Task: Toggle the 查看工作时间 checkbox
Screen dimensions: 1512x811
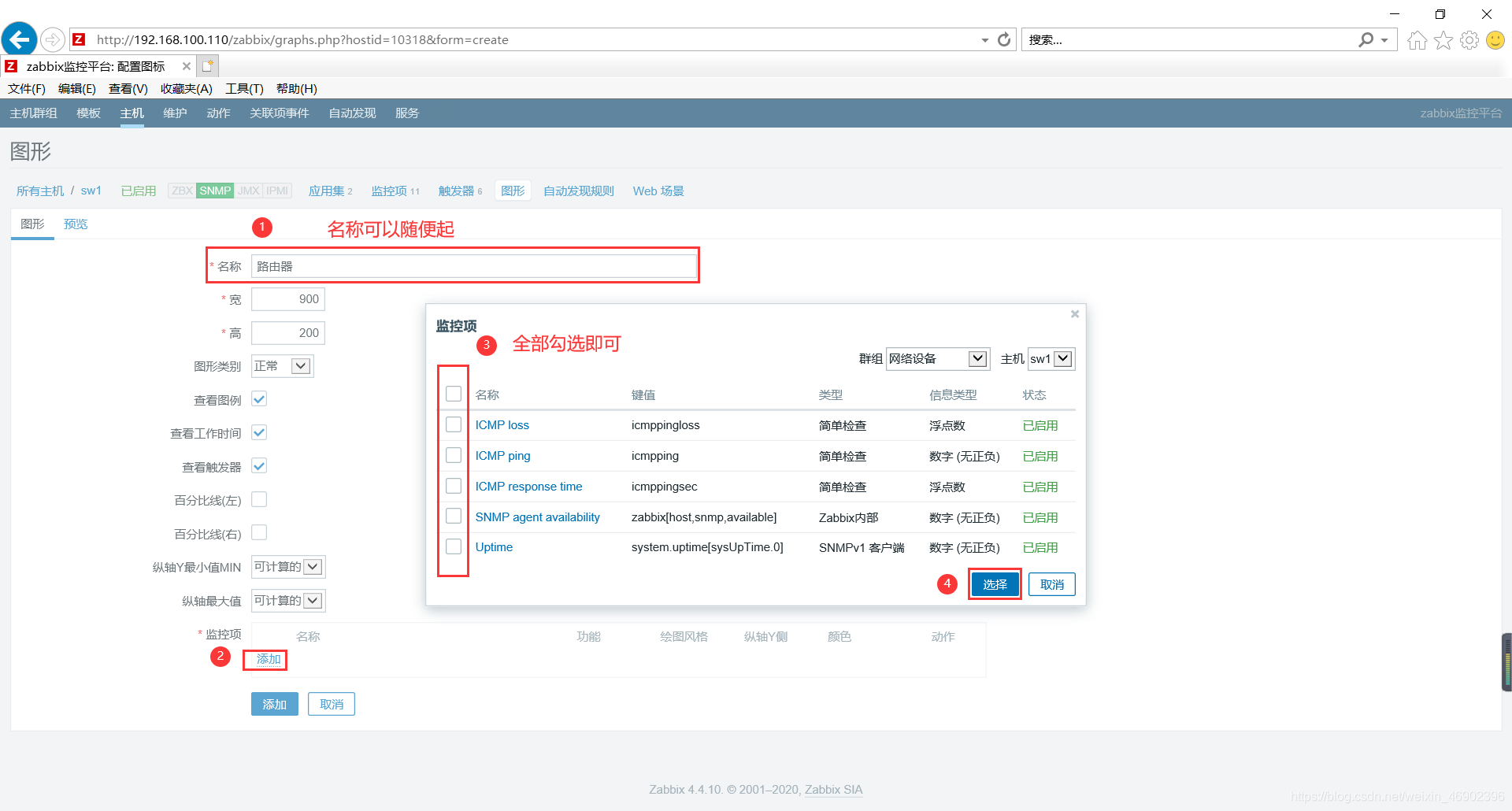Action: point(259,432)
